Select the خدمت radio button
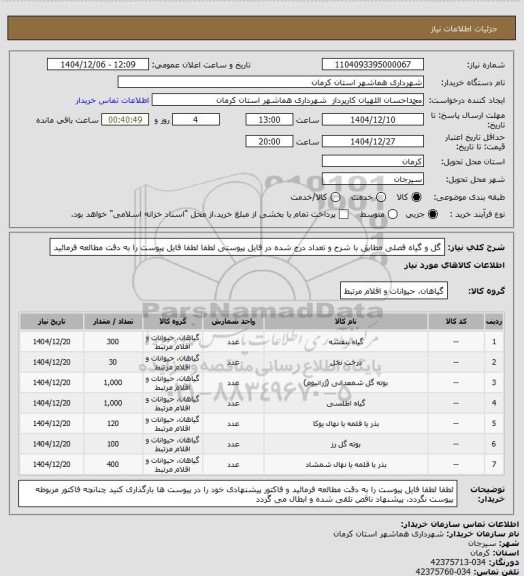Screen dimensions: 524x576 pos(381,197)
